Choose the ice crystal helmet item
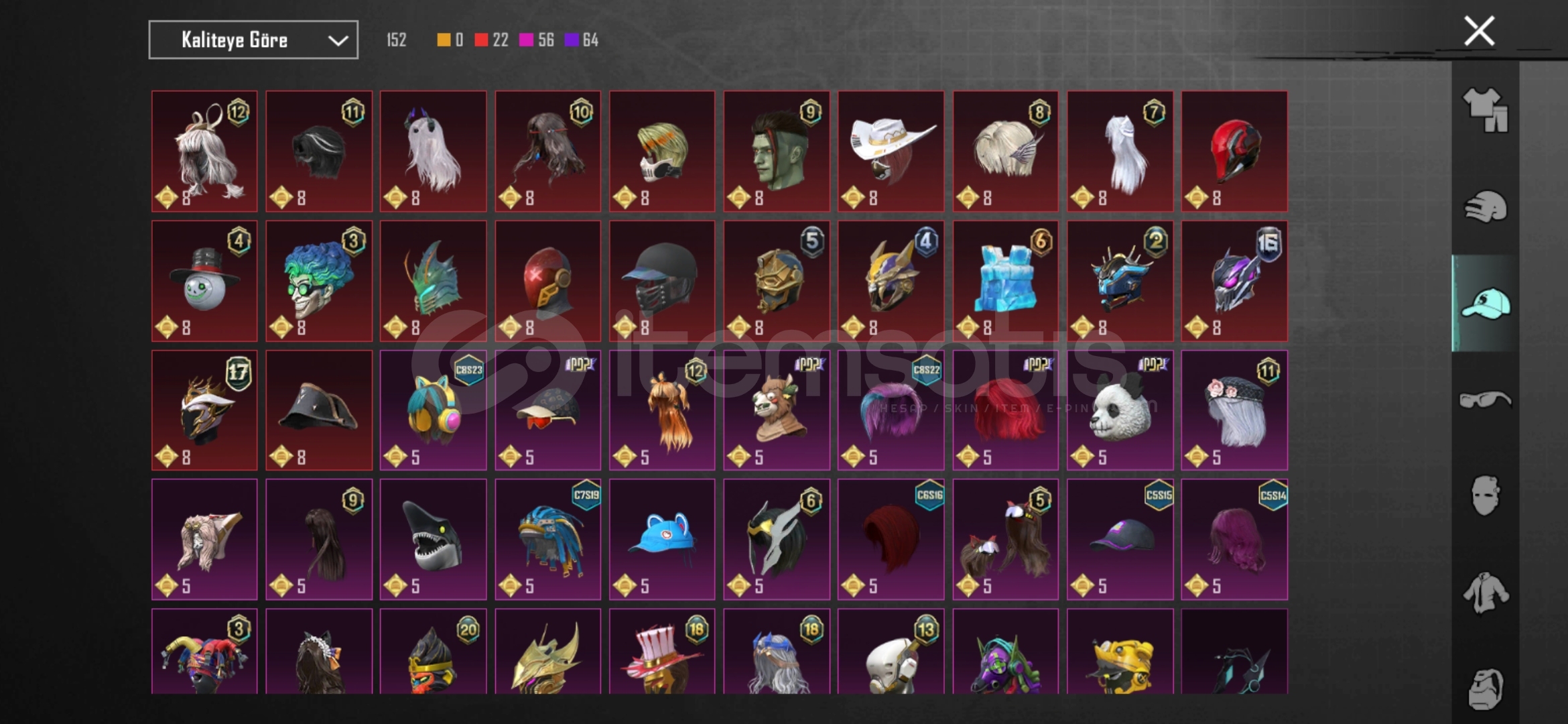This screenshot has height=724, width=1568. click(1006, 282)
